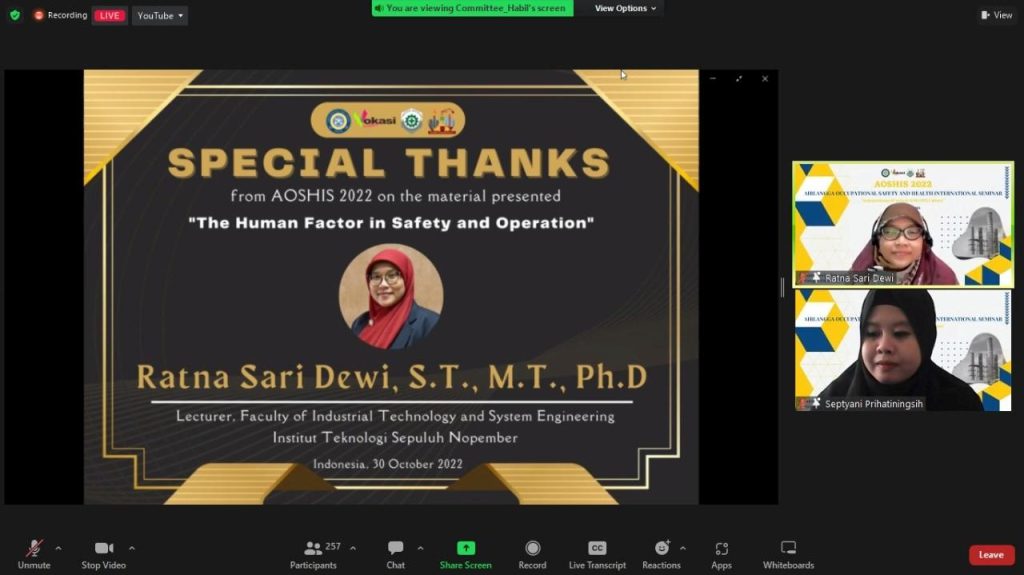Click the green screen-sharing notice banner

472,8
